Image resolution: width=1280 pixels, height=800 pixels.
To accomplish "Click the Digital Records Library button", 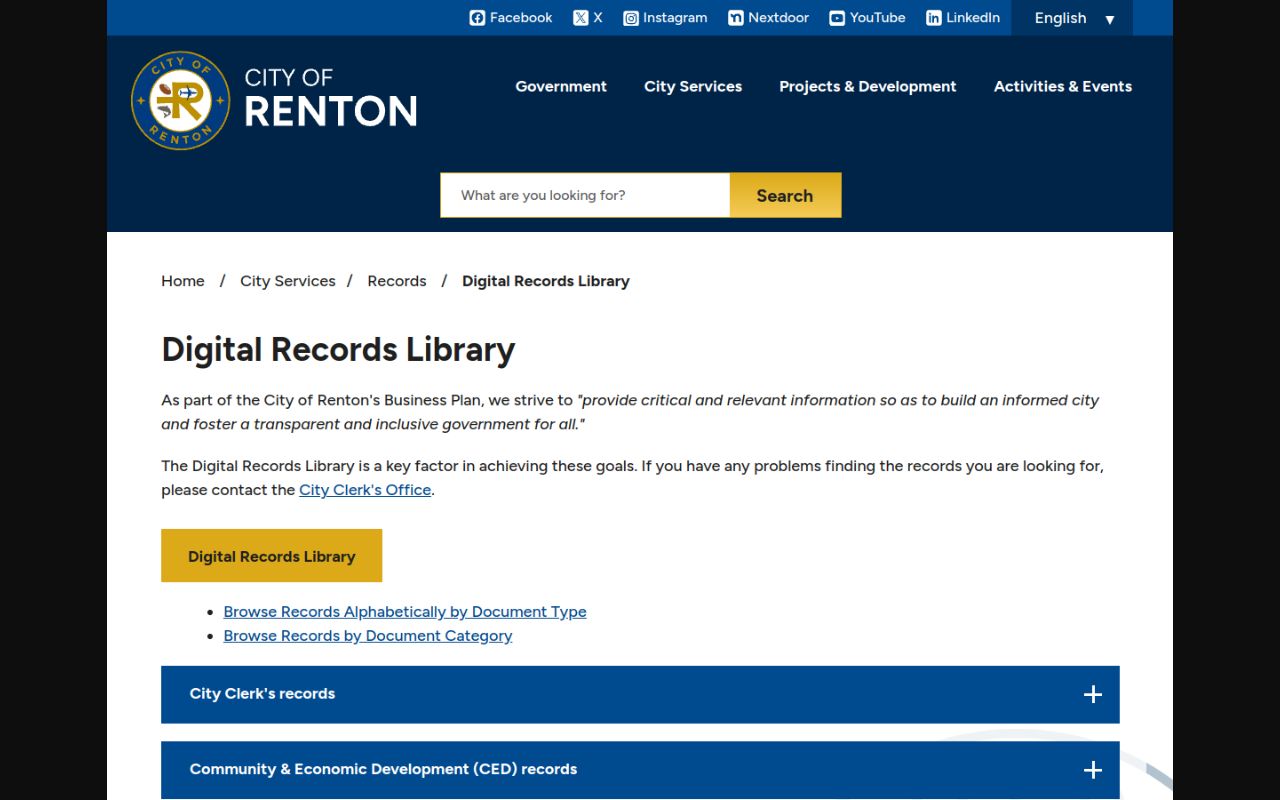I will click(272, 556).
